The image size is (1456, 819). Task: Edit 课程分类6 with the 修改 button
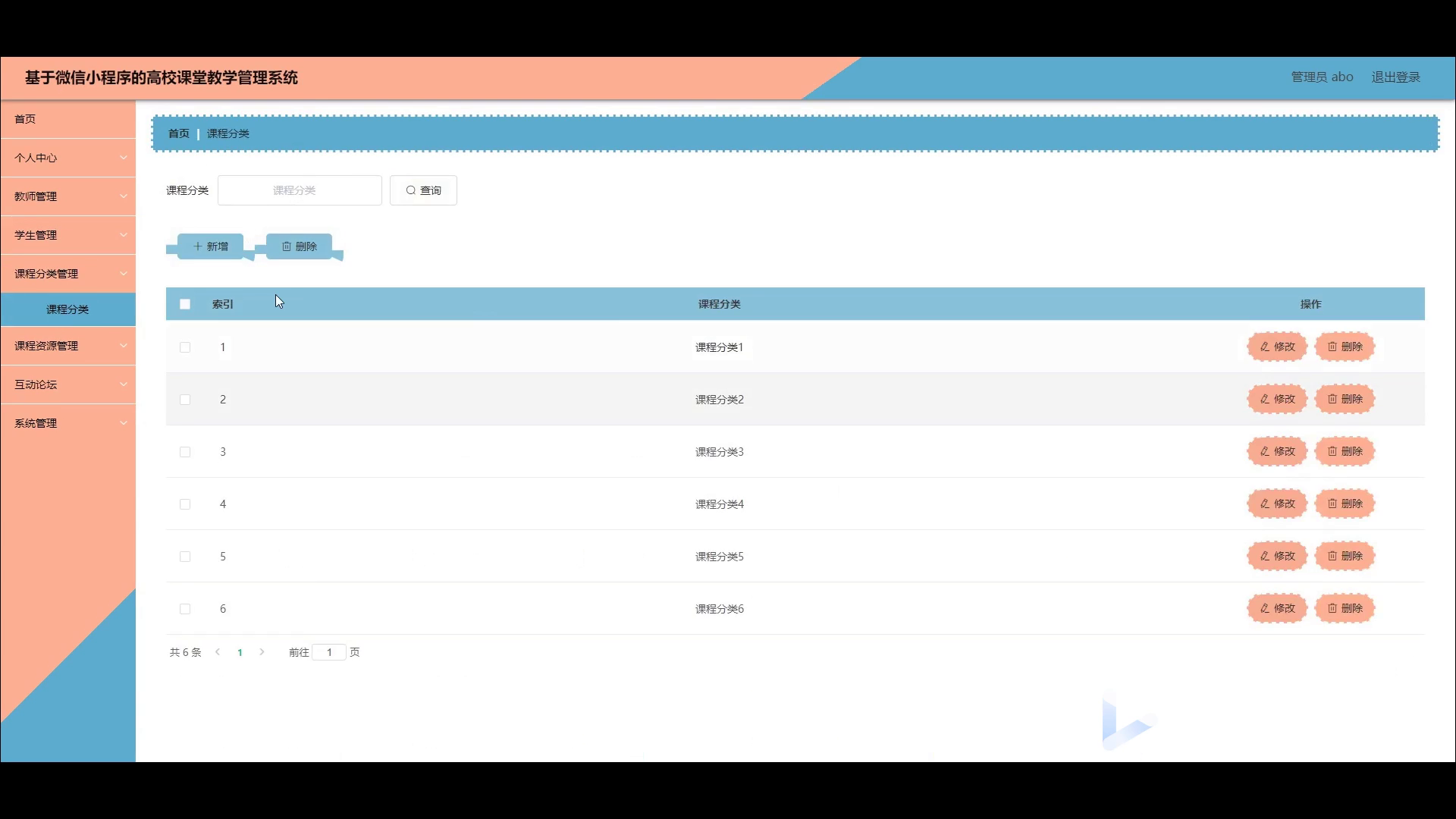(x=1277, y=608)
